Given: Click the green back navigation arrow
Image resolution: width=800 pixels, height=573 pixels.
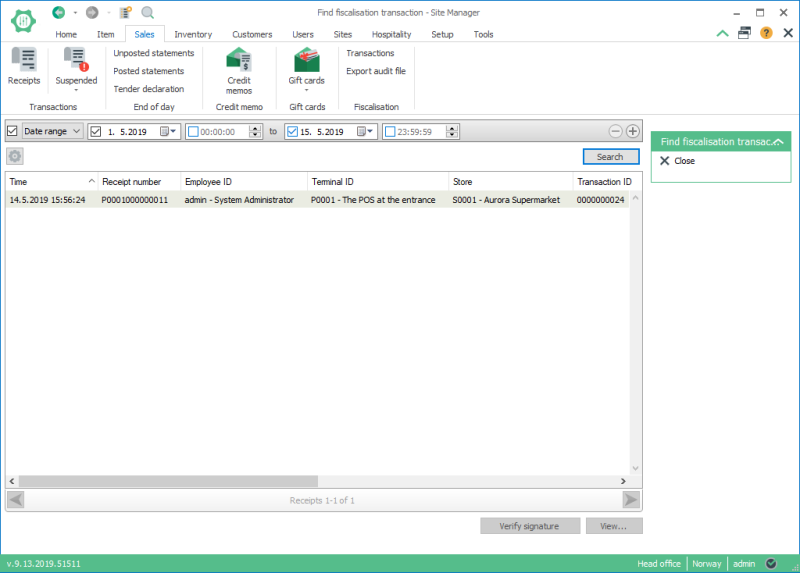Looking at the screenshot, I should coord(58,12).
